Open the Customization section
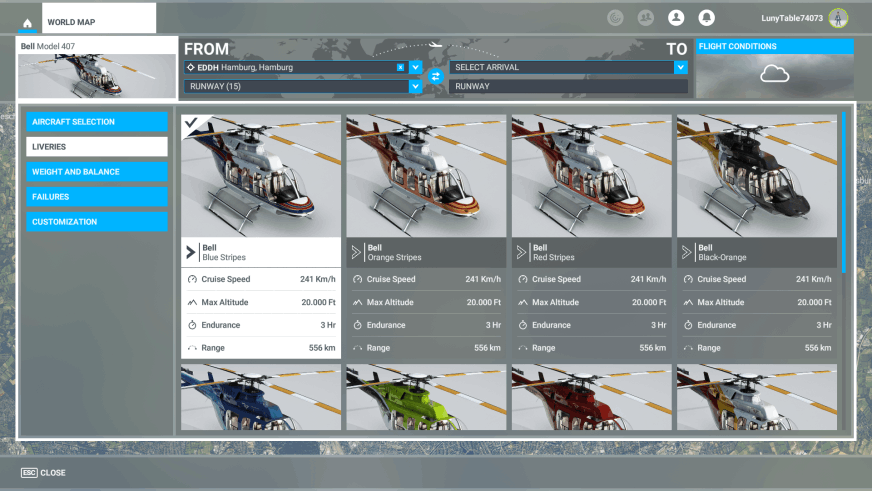The image size is (872, 491). [97, 222]
